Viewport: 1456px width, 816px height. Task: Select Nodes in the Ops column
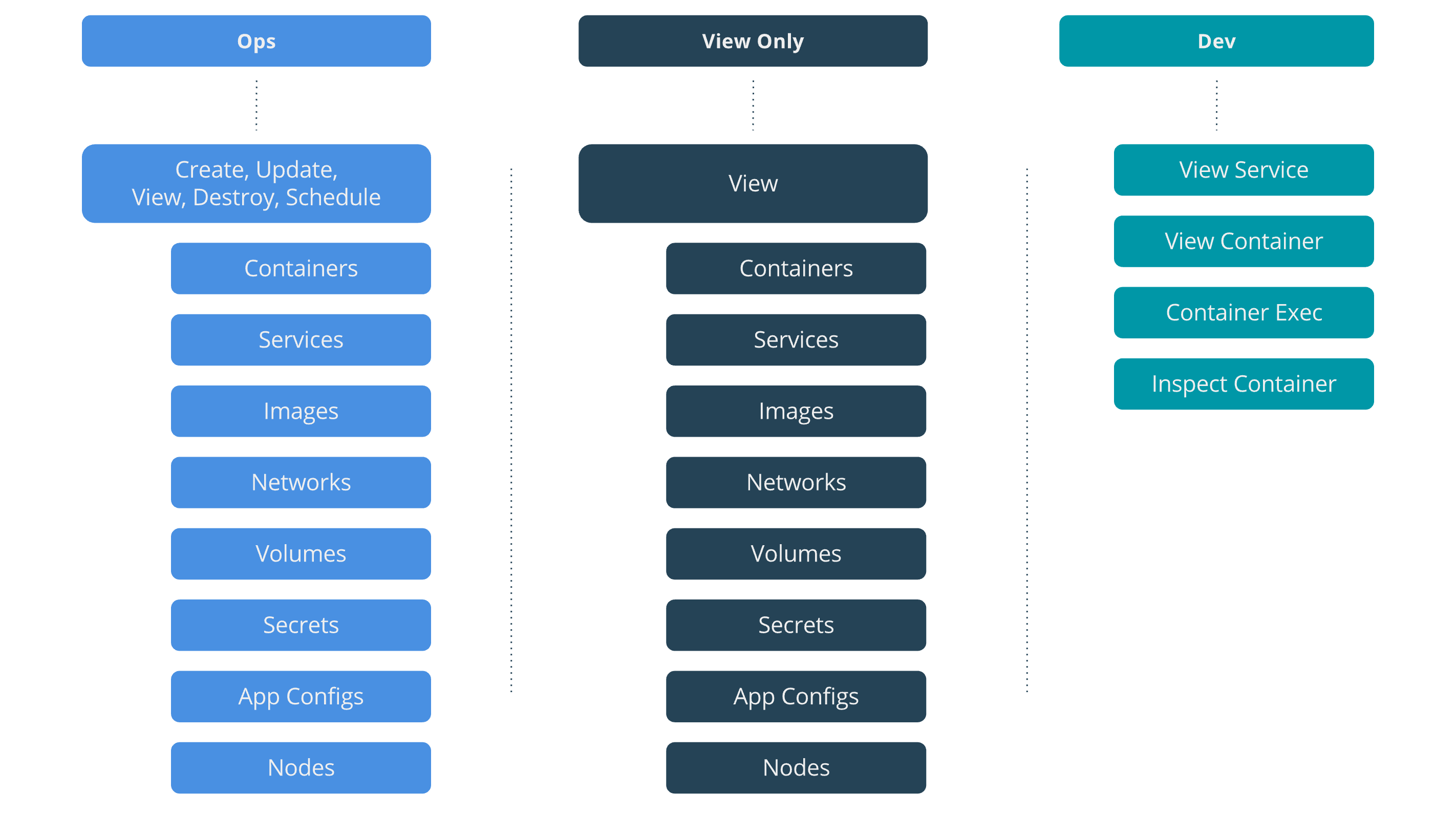pos(301,767)
